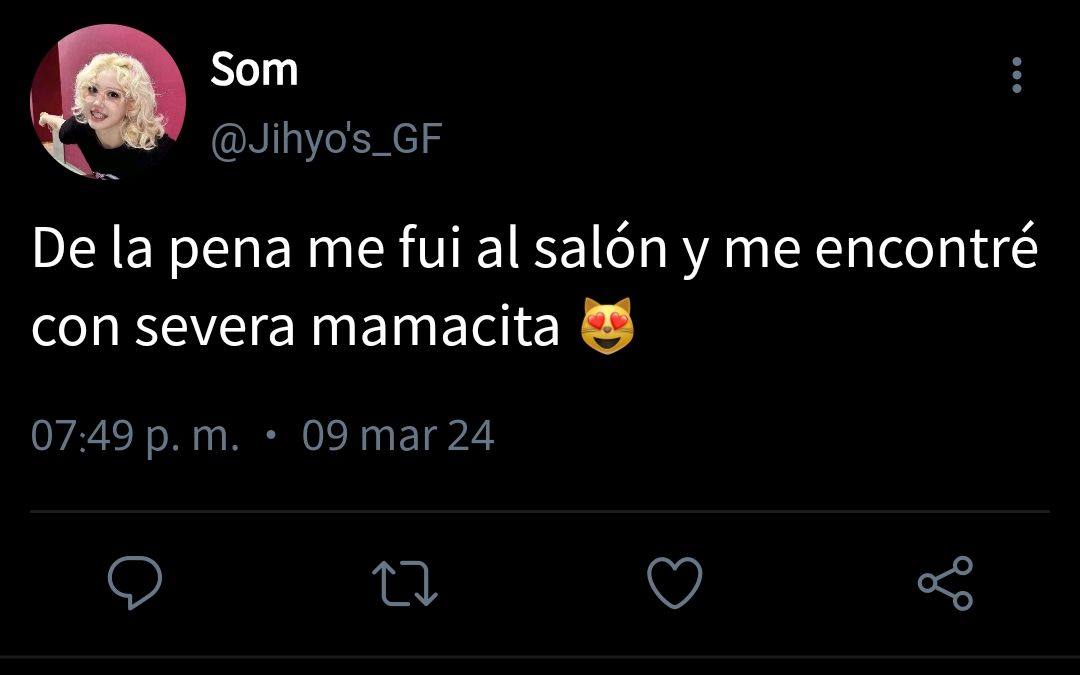Open Som's blonde-haired profile picture

(108, 102)
